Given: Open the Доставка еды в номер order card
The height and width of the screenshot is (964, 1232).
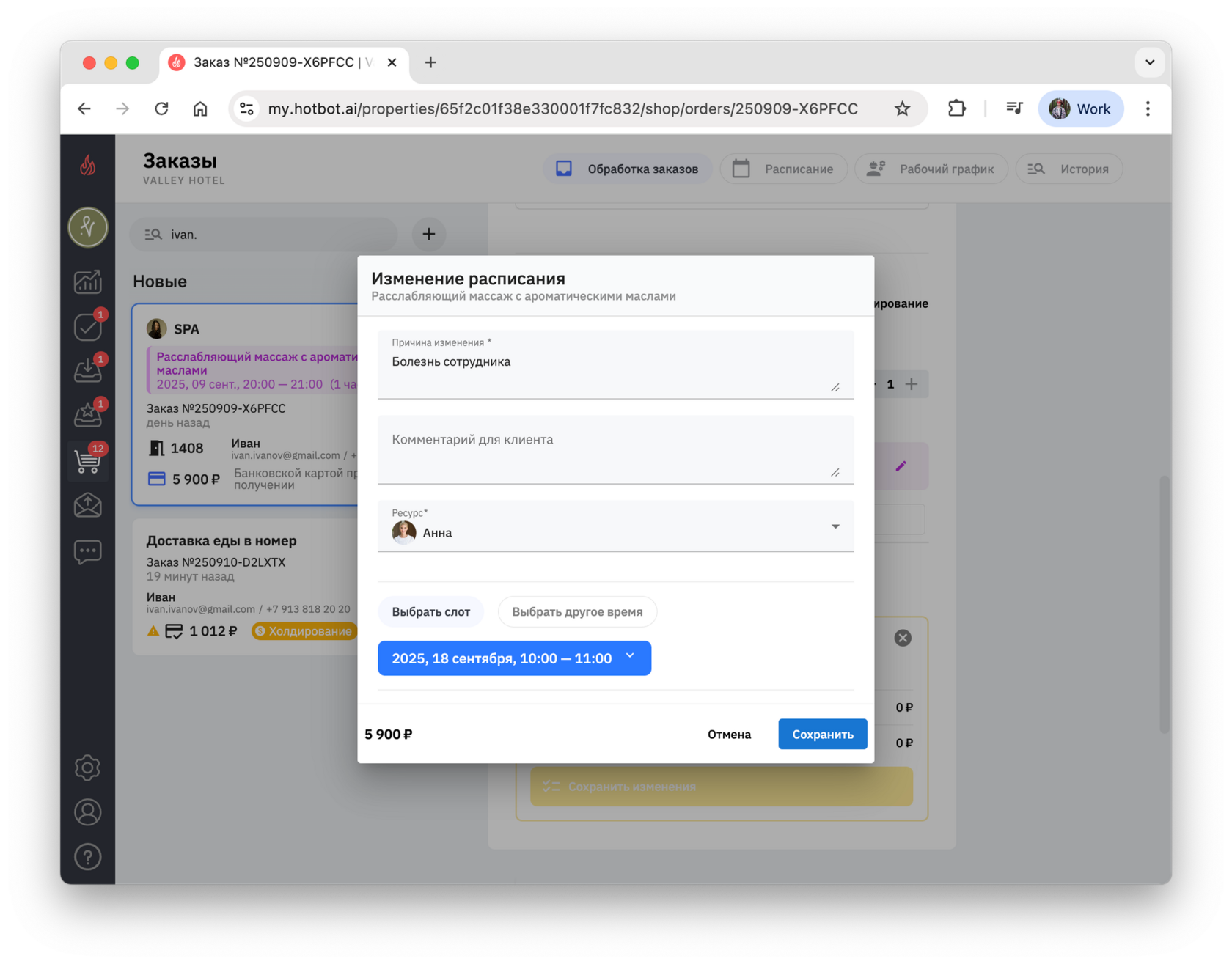Looking at the screenshot, I should click(x=246, y=586).
